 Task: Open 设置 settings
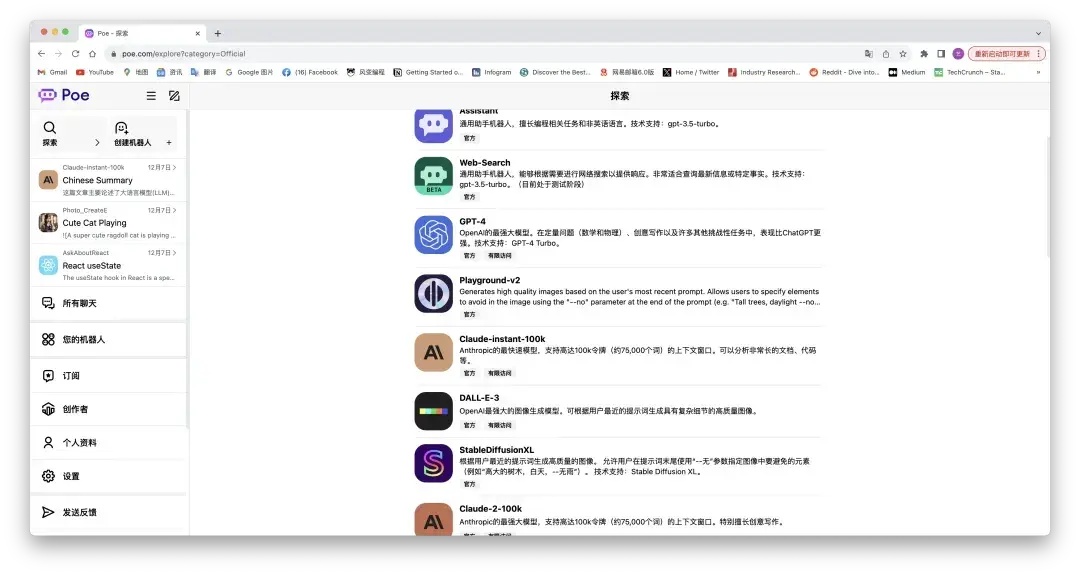pos(108,476)
